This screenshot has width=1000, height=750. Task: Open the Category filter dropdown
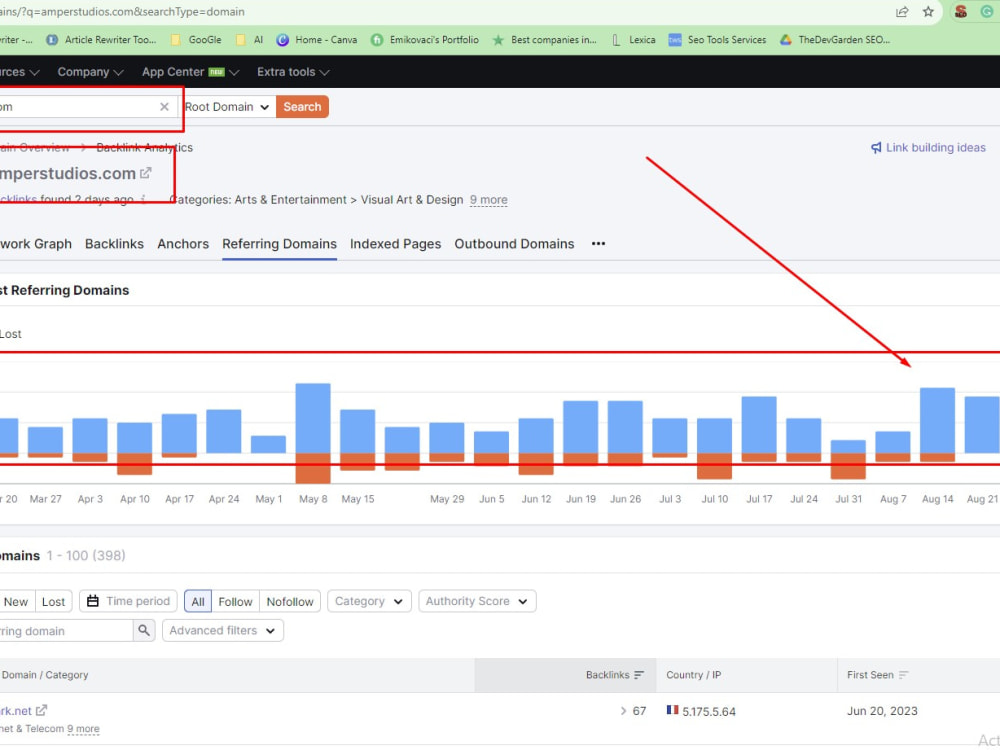pos(369,601)
